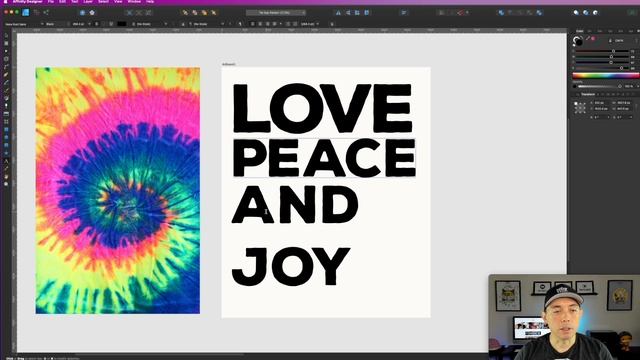Screen dimensions: 640x360
Task: Open the Help menu
Action: point(150,2)
